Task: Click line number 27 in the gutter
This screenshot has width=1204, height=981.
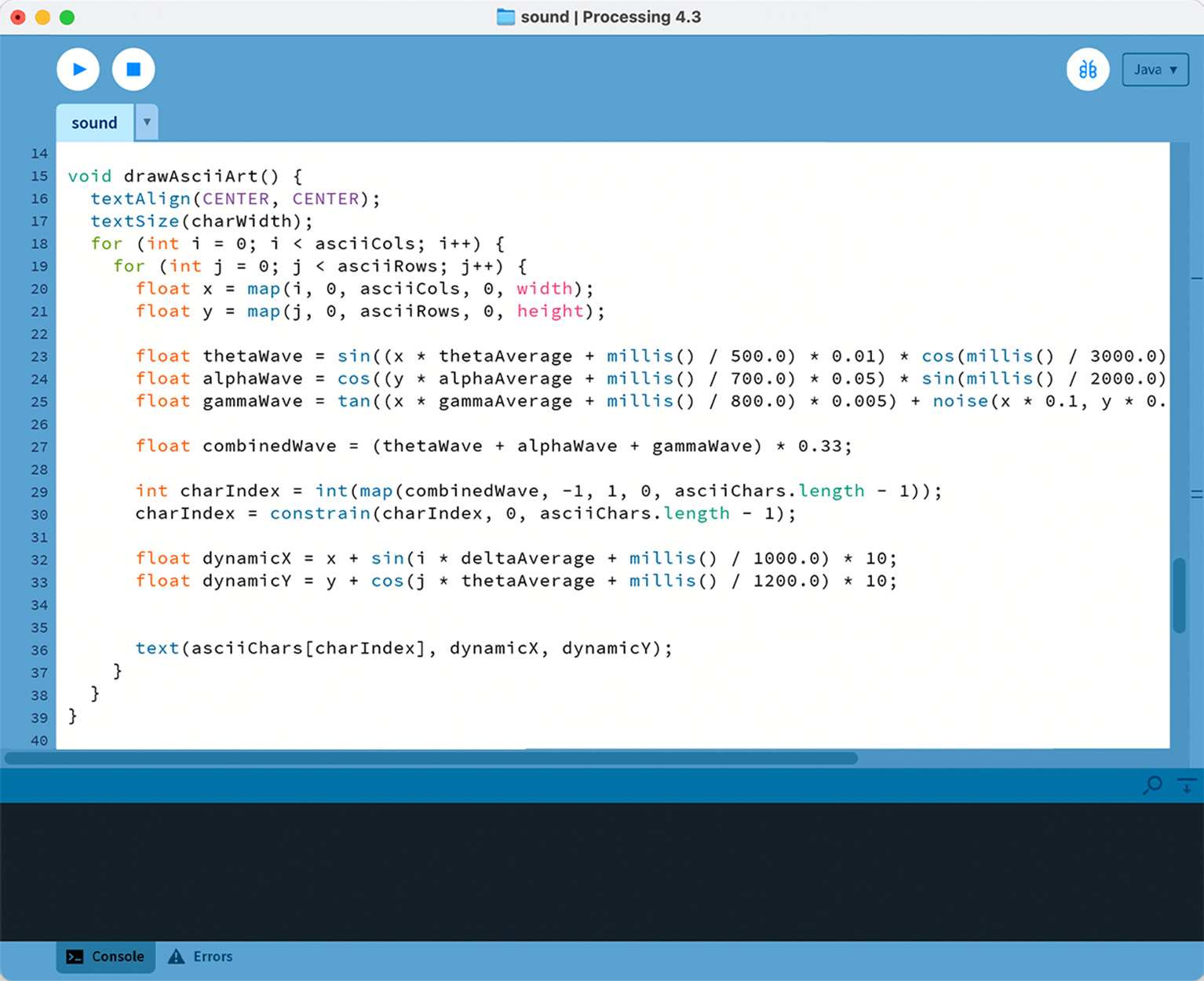Action: click(x=39, y=447)
